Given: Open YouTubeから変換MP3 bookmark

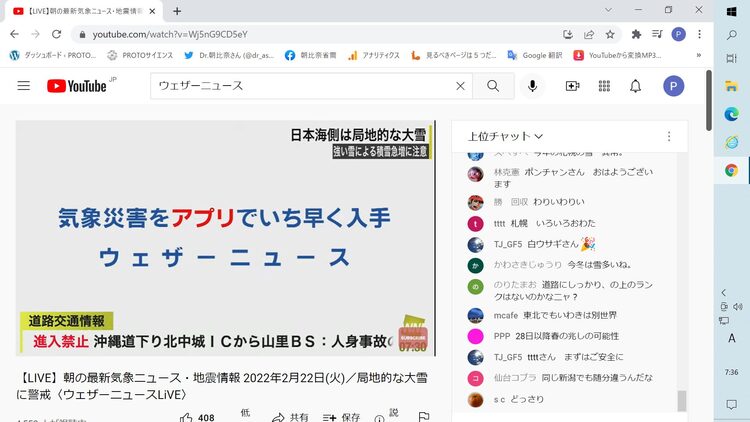Looking at the screenshot, I should [618, 56].
